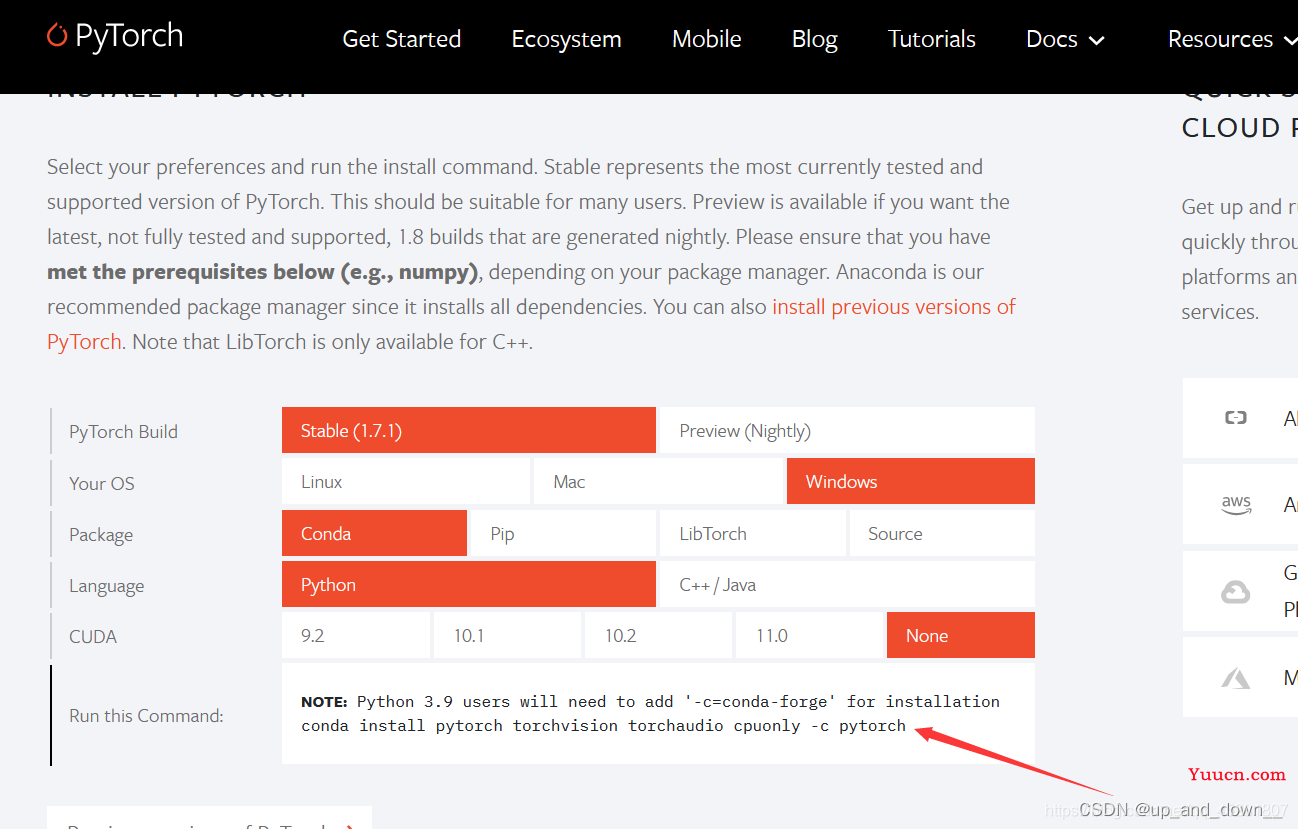Image resolution: width=1298 pixels, height=829 pixels.
Task: Select Conda package option
Action: tap(374, 533)
